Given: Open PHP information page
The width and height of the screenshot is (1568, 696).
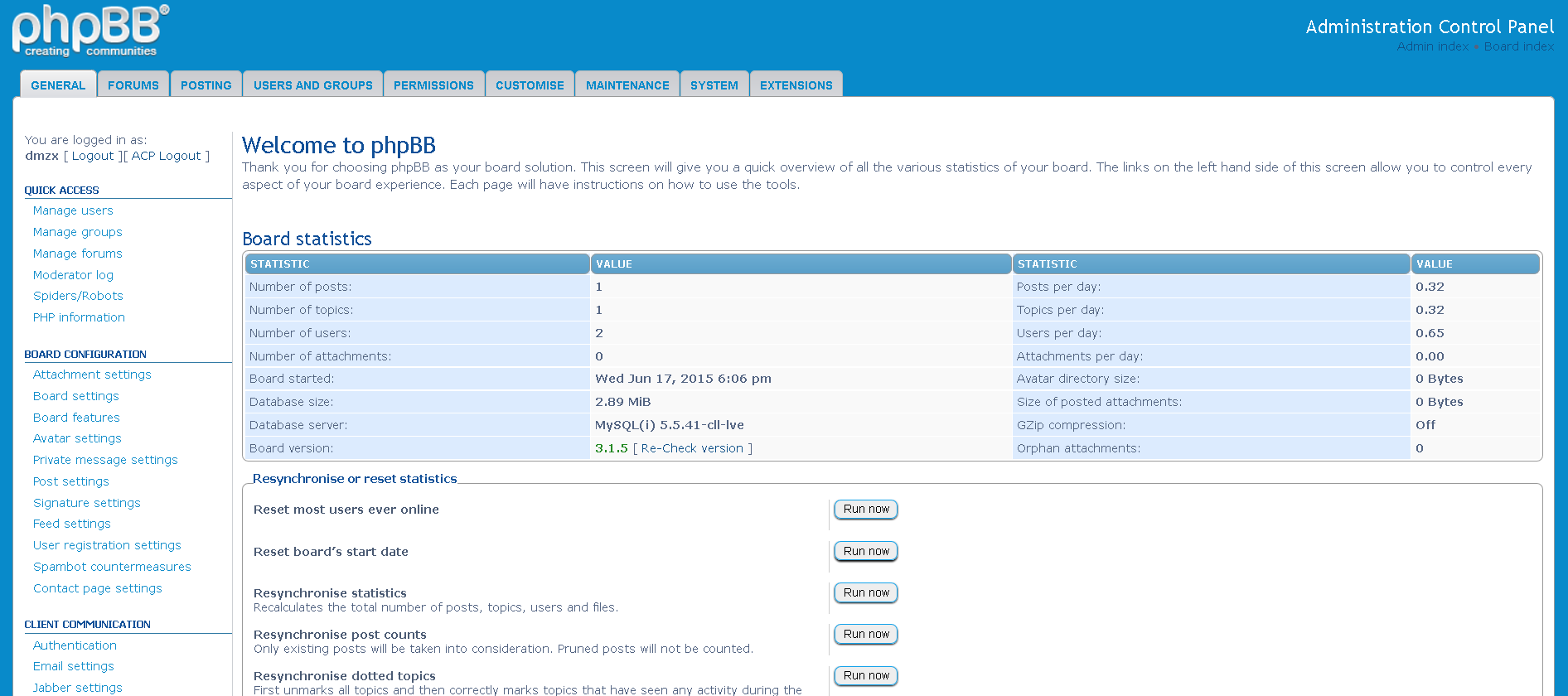Looking at the screenshot, I should [79, 317].
